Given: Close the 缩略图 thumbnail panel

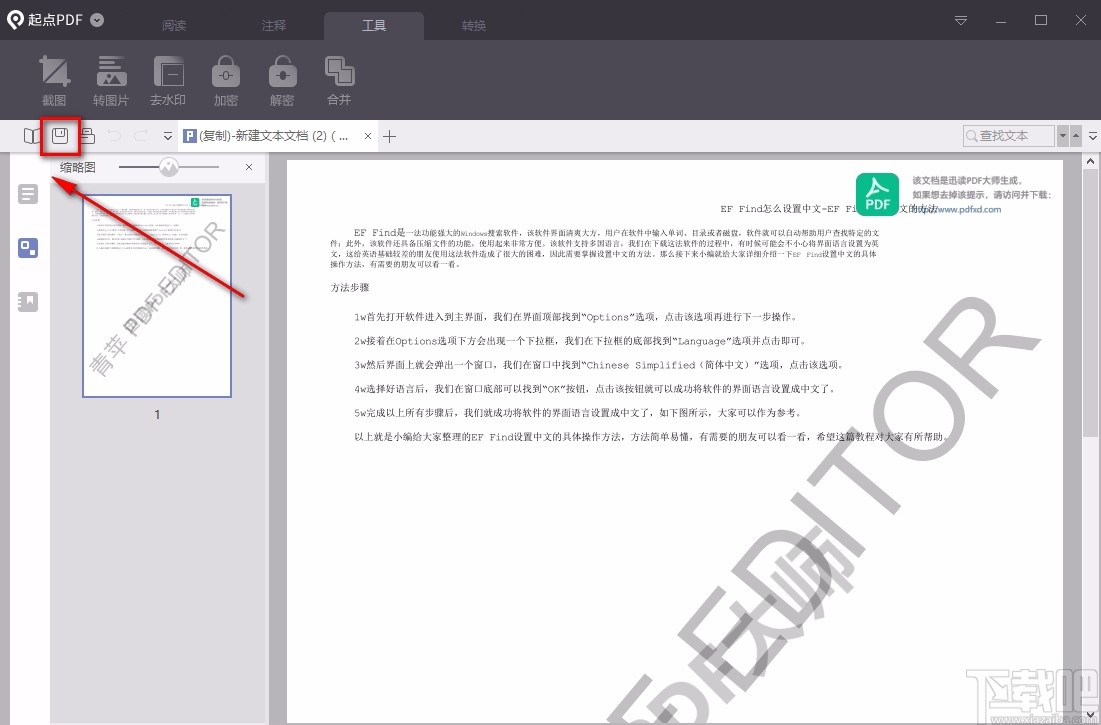Looking at the screenshot, I should [249, 167].
